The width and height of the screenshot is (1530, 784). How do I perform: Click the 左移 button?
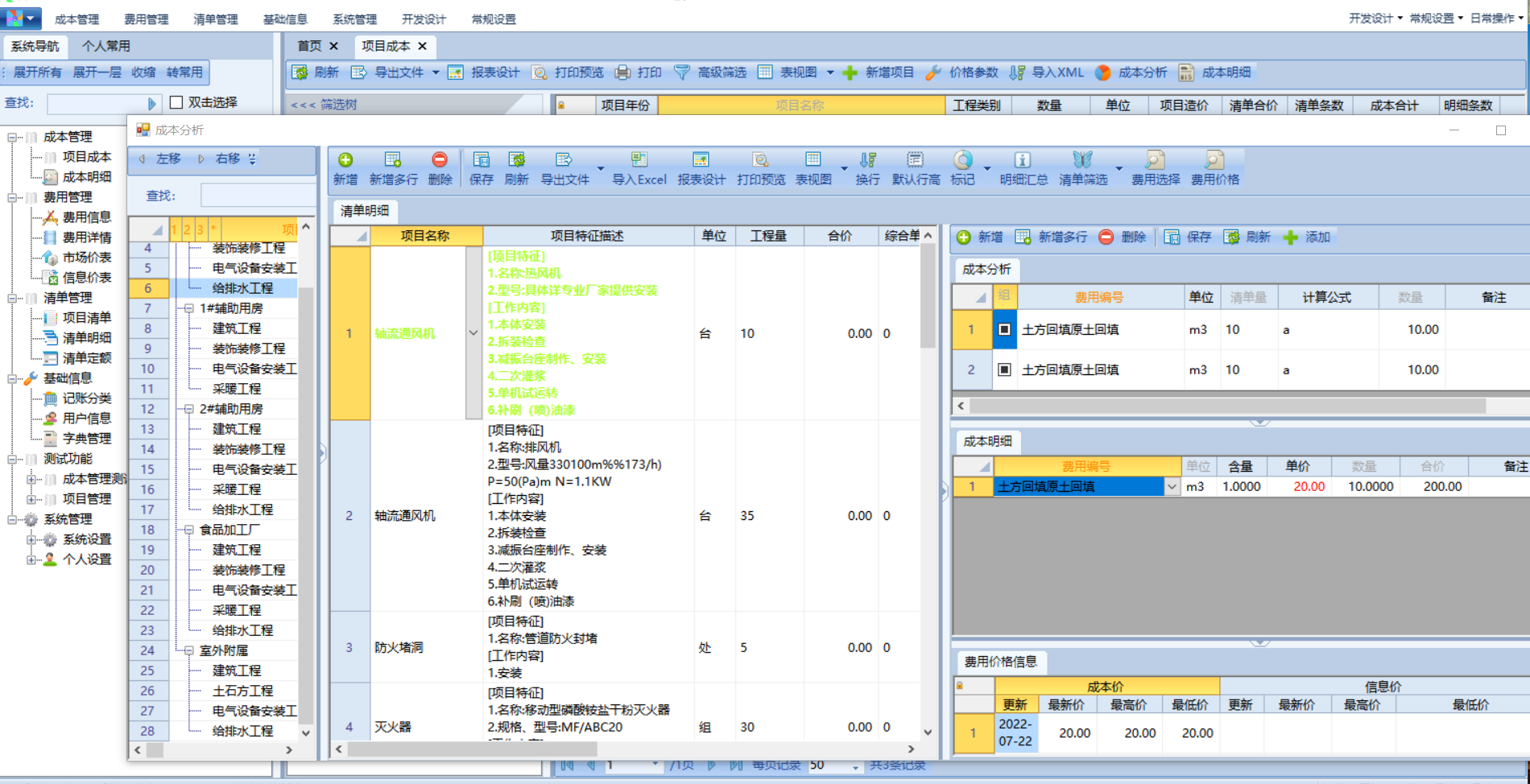pyautogui.click(x=160, y=159)
